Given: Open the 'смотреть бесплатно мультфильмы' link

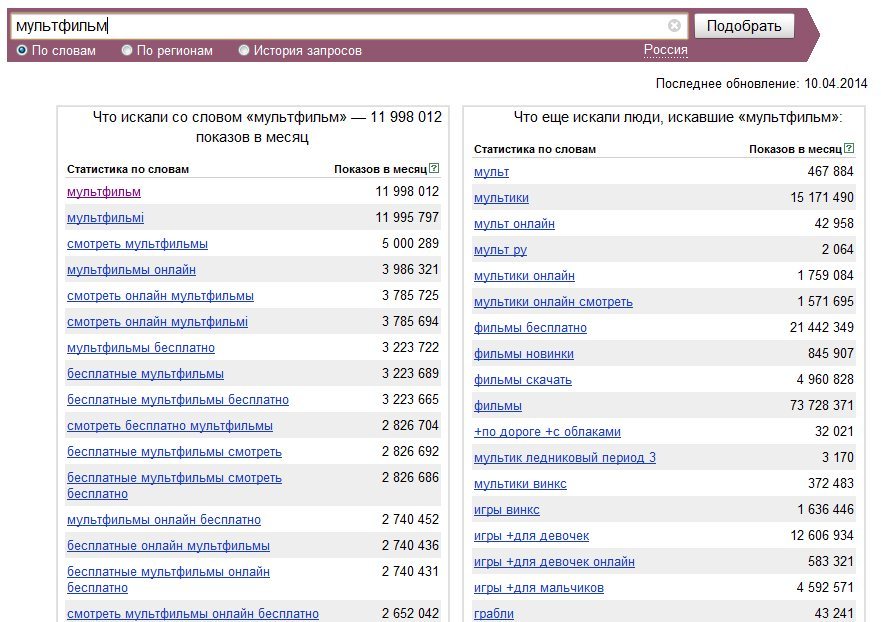Looking at the screenshot, I should click(170, 426).
